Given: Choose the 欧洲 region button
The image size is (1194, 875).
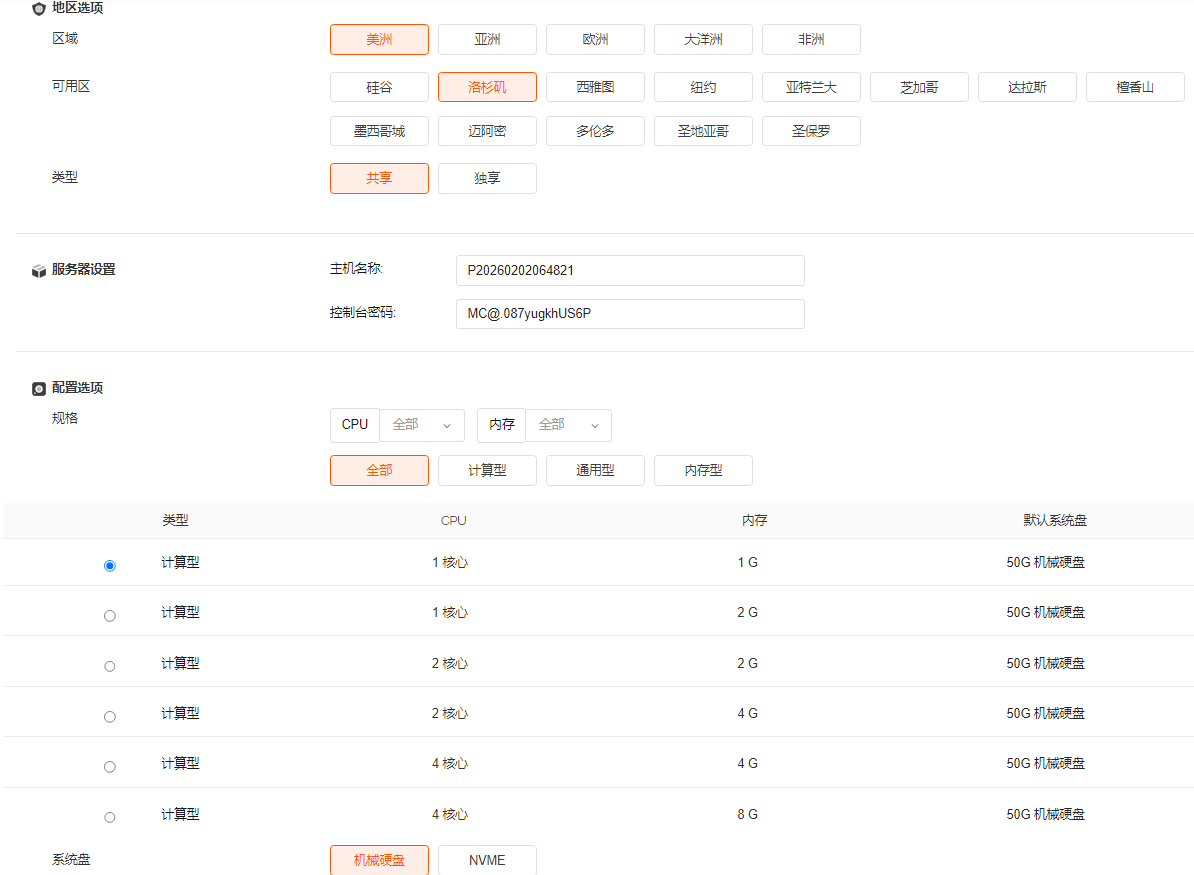Looking at the screenshot, I should coord(595,40).
